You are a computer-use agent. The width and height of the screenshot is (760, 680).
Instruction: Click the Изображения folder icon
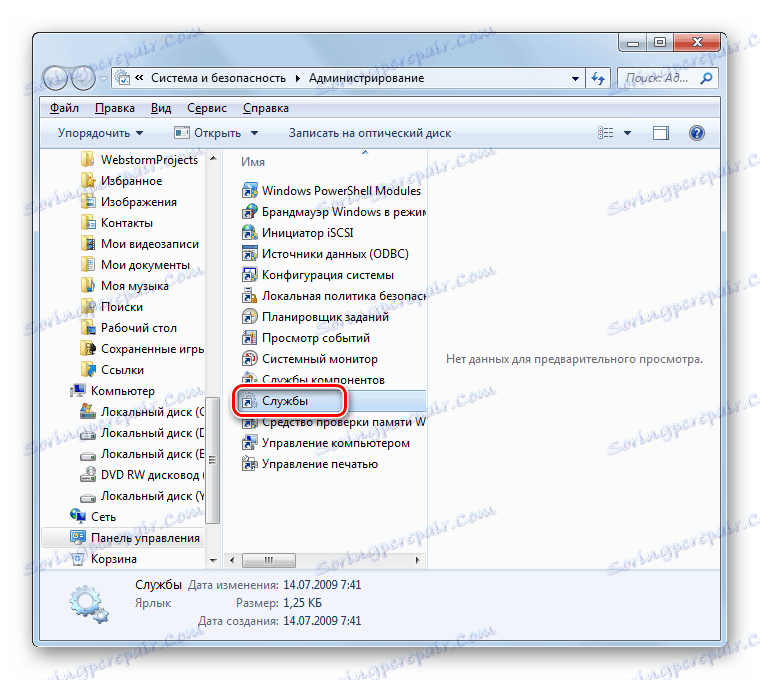[x=88, y=202]
